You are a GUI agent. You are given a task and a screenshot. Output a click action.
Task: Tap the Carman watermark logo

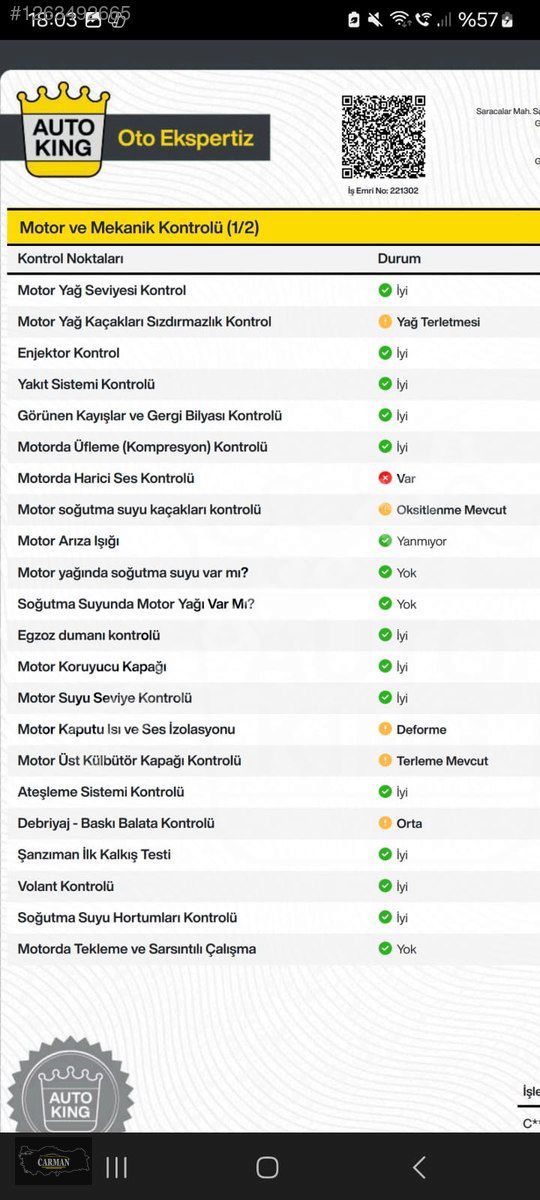[x=54, y=1161]
